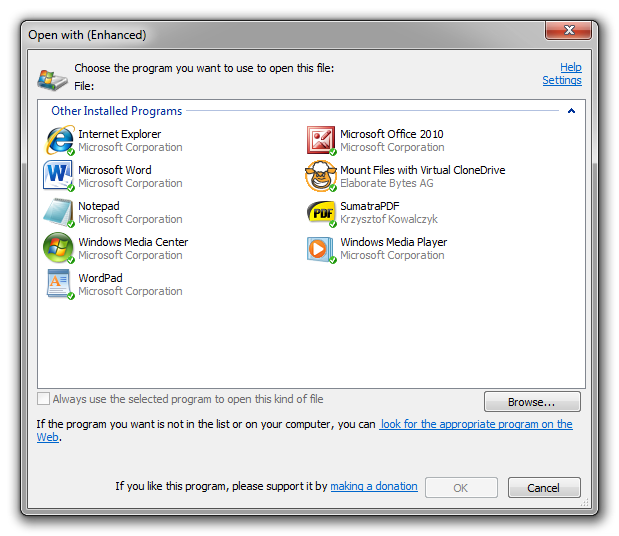Collapse the Other Installed Programs group
619x536 pixels.
[571, 111]
